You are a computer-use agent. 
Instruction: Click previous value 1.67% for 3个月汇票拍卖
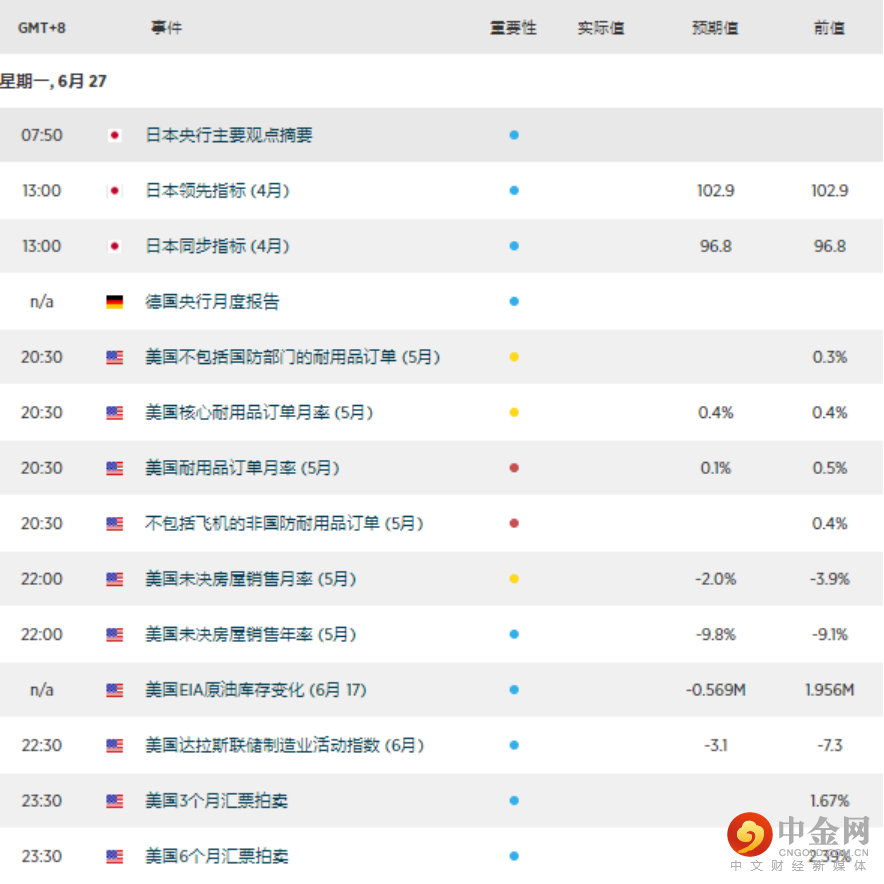(x=829, y=801)
